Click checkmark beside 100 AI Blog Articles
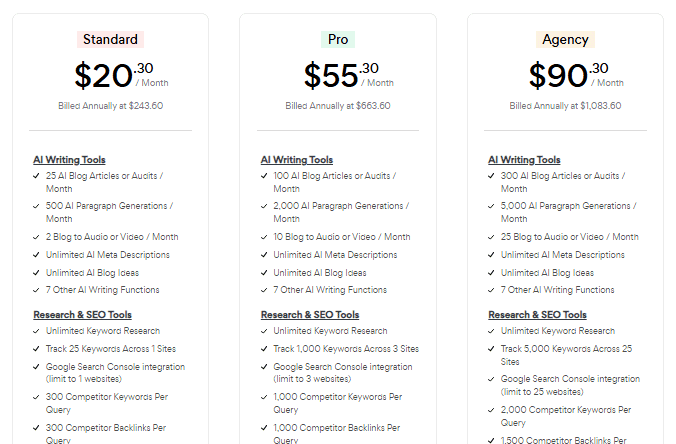 click(x=264, y=176)
